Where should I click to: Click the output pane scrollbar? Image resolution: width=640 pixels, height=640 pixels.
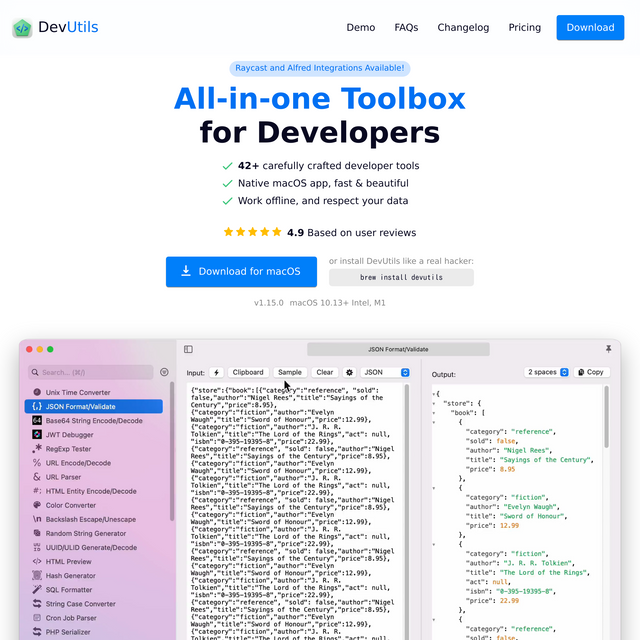(x=607, y=416)
